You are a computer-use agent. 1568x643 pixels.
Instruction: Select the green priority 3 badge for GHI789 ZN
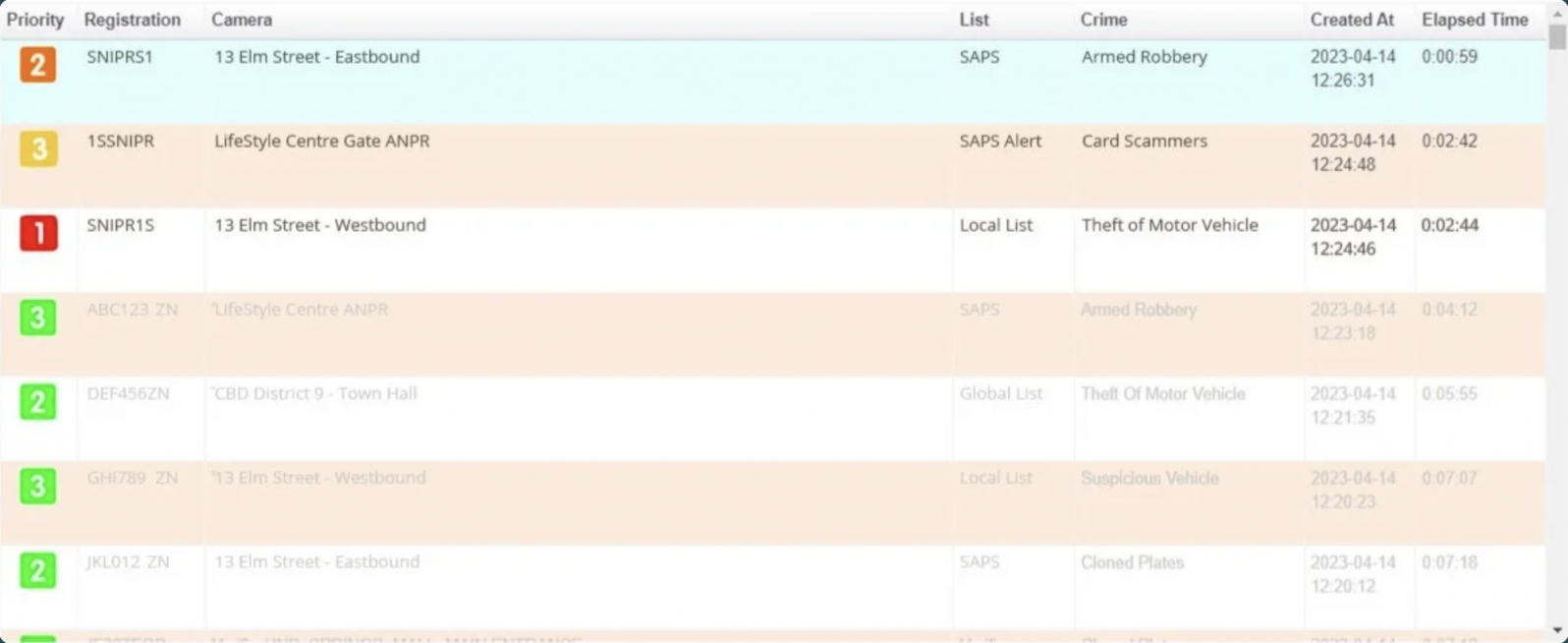tap(37, 487)
